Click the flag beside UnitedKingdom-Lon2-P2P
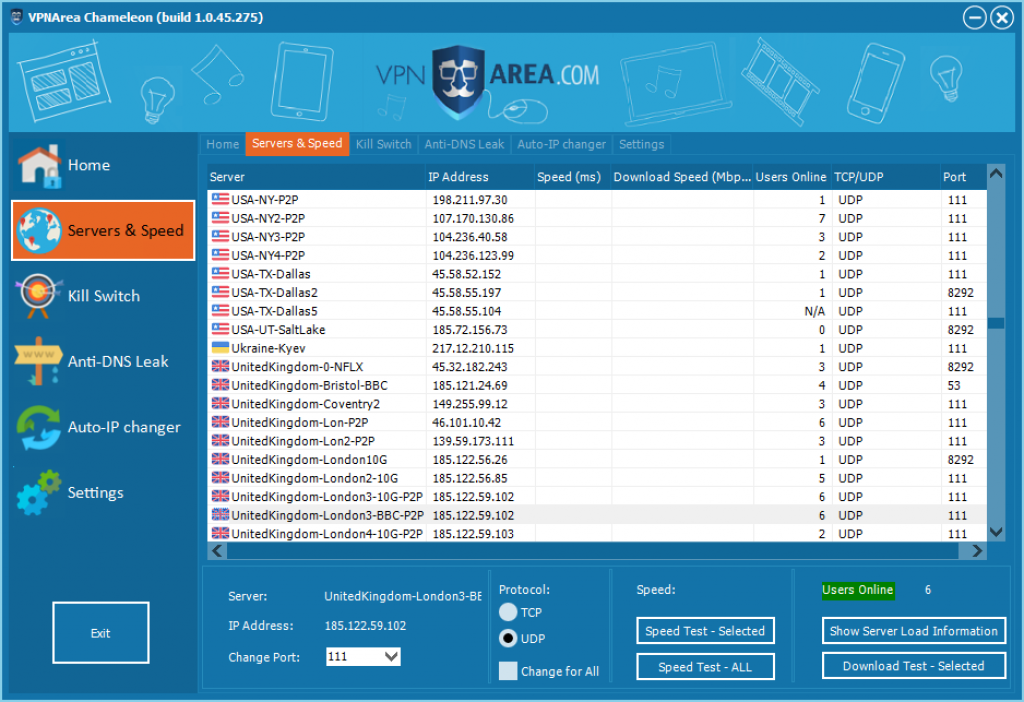 click(x=220, y=441)
